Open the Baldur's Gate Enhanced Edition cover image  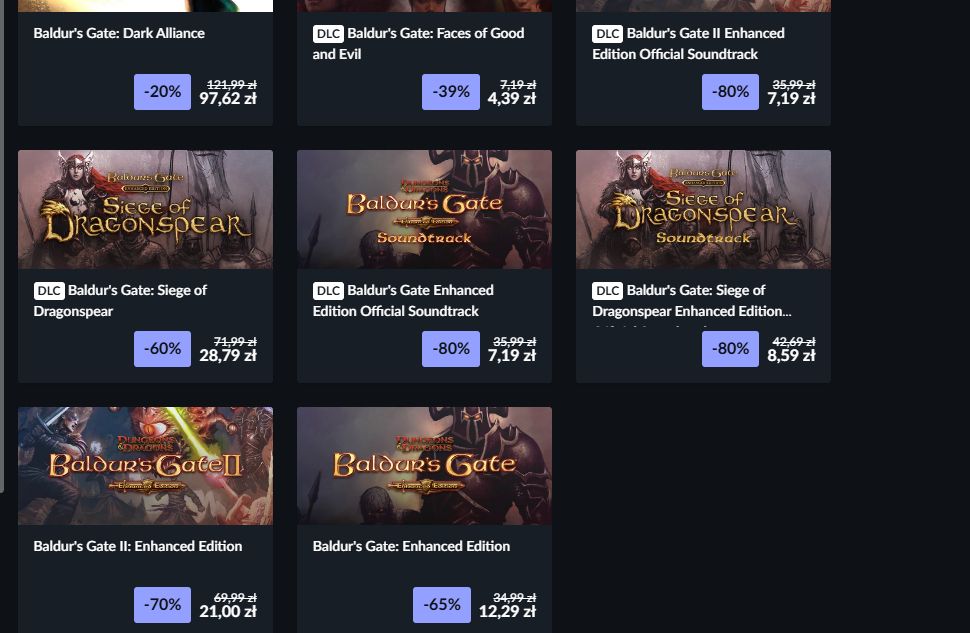click(424, 466)
